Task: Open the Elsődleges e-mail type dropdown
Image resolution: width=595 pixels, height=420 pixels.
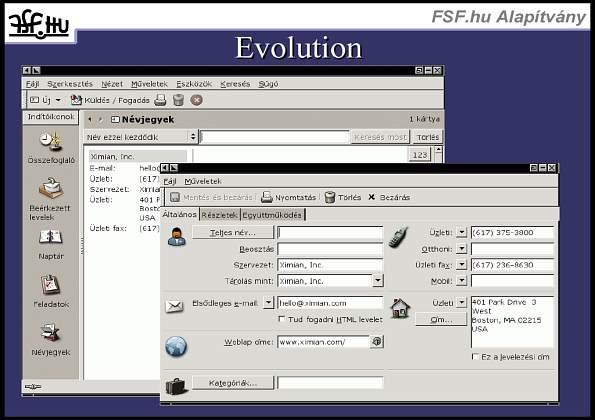Action: point(269,302)
